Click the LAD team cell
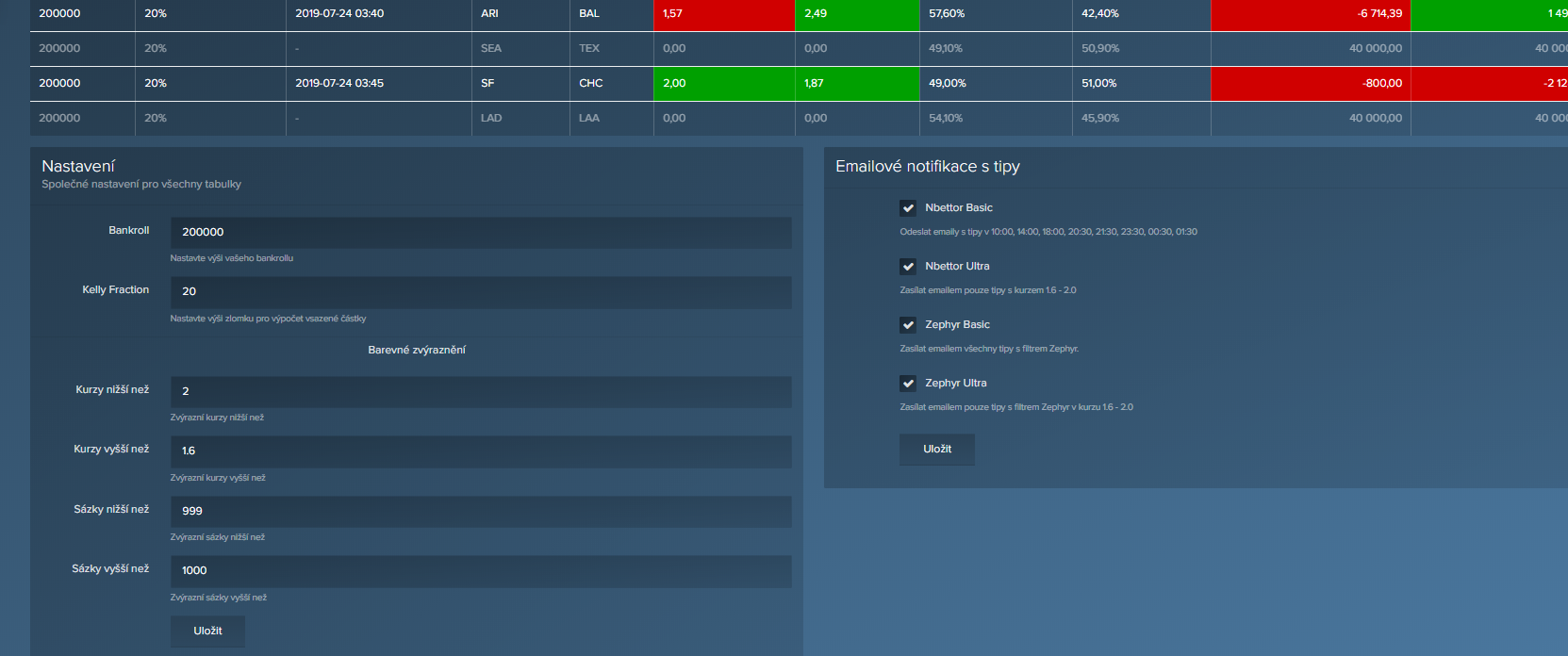Image resolution: width=1568 pixels, height=656 pixels. click(x=520, y=119)
